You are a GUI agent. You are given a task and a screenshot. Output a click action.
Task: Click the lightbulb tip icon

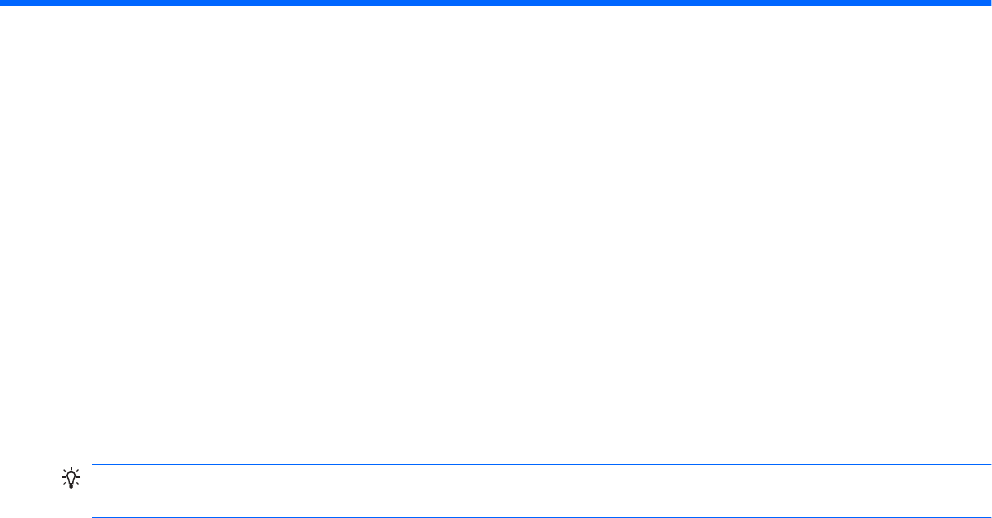point(71,478)
